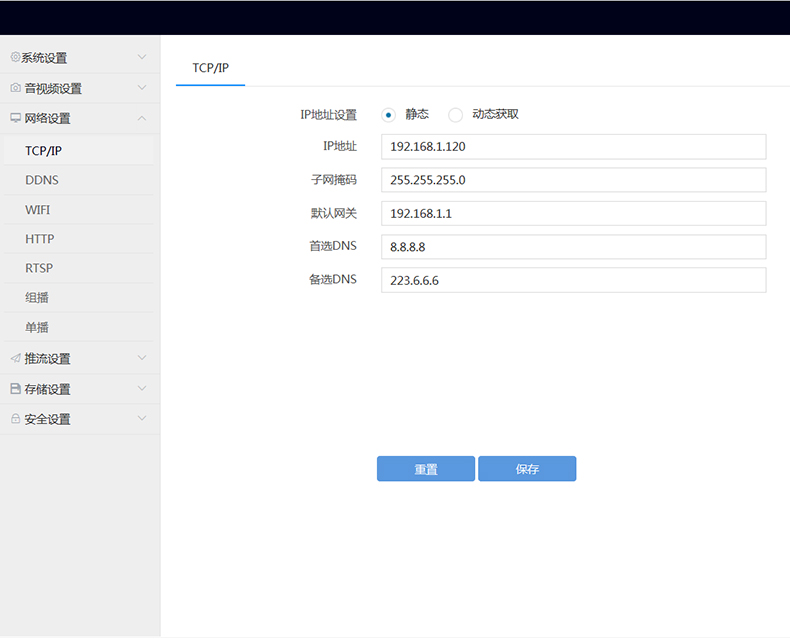
Task: Click the 保存 button
Action: pyautogui.click(x=527, y=469)
